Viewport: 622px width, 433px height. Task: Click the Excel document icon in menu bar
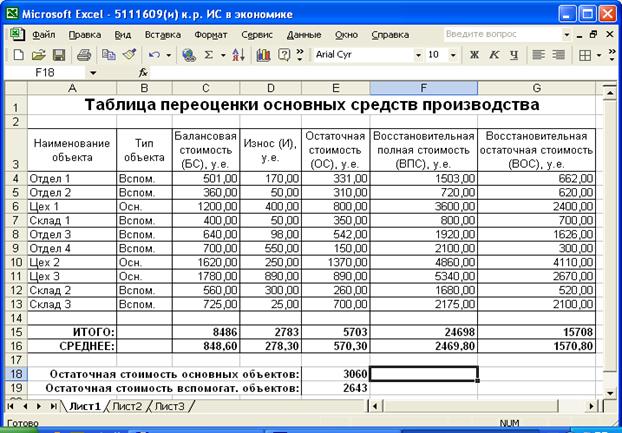click(17, 34)
